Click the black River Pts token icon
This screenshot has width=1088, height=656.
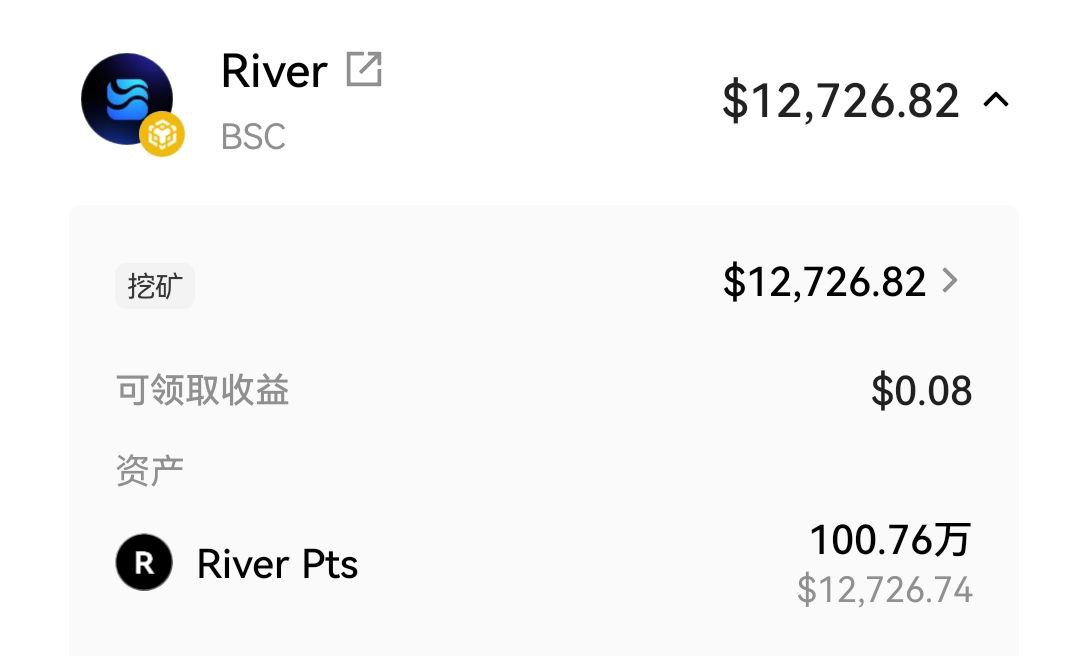[x=144, y=563]
